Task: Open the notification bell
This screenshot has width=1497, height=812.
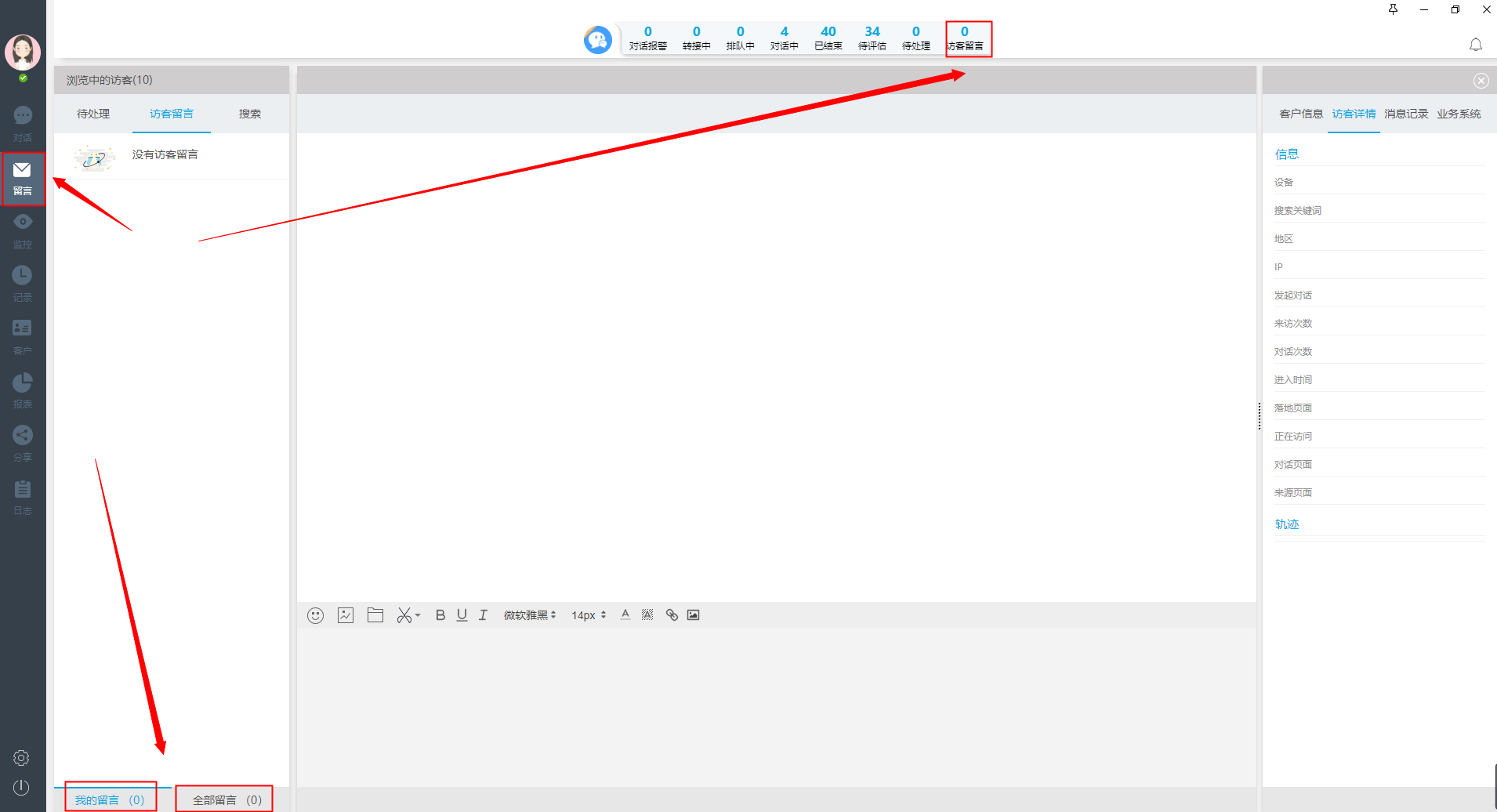Action: click(x=1476, y=45)
